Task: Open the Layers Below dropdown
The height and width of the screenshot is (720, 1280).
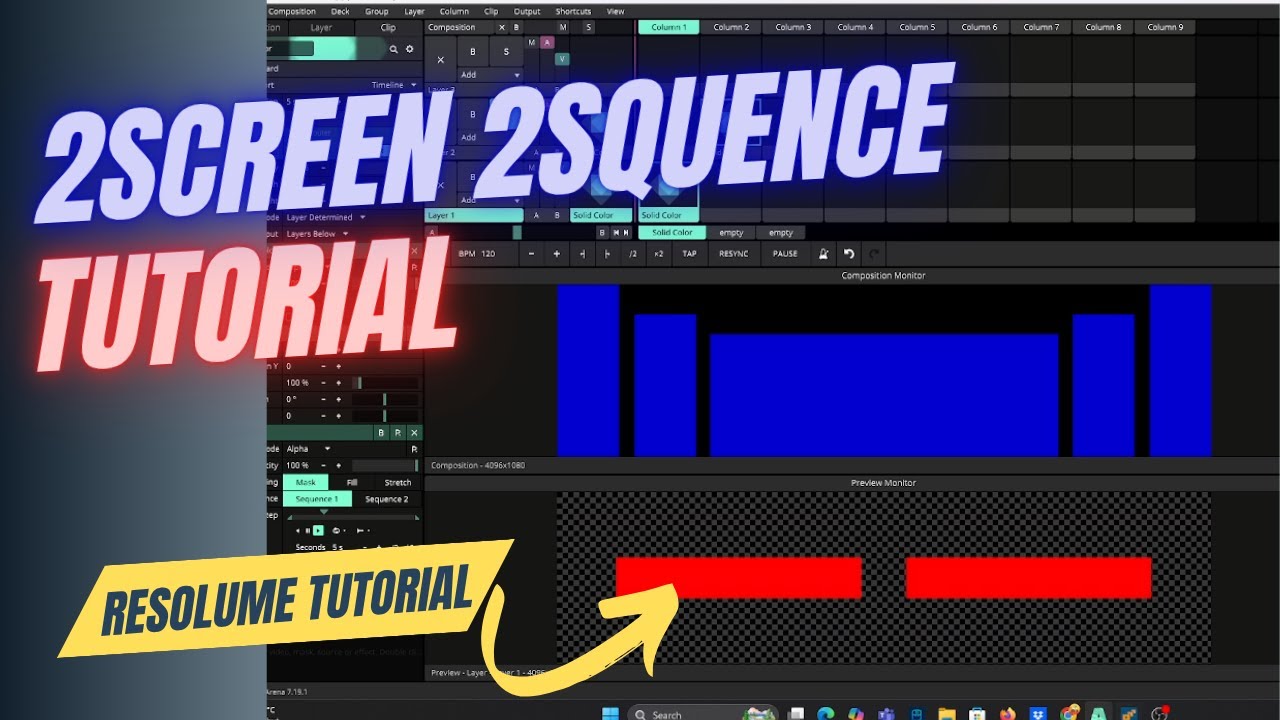Action: (317, 234)
